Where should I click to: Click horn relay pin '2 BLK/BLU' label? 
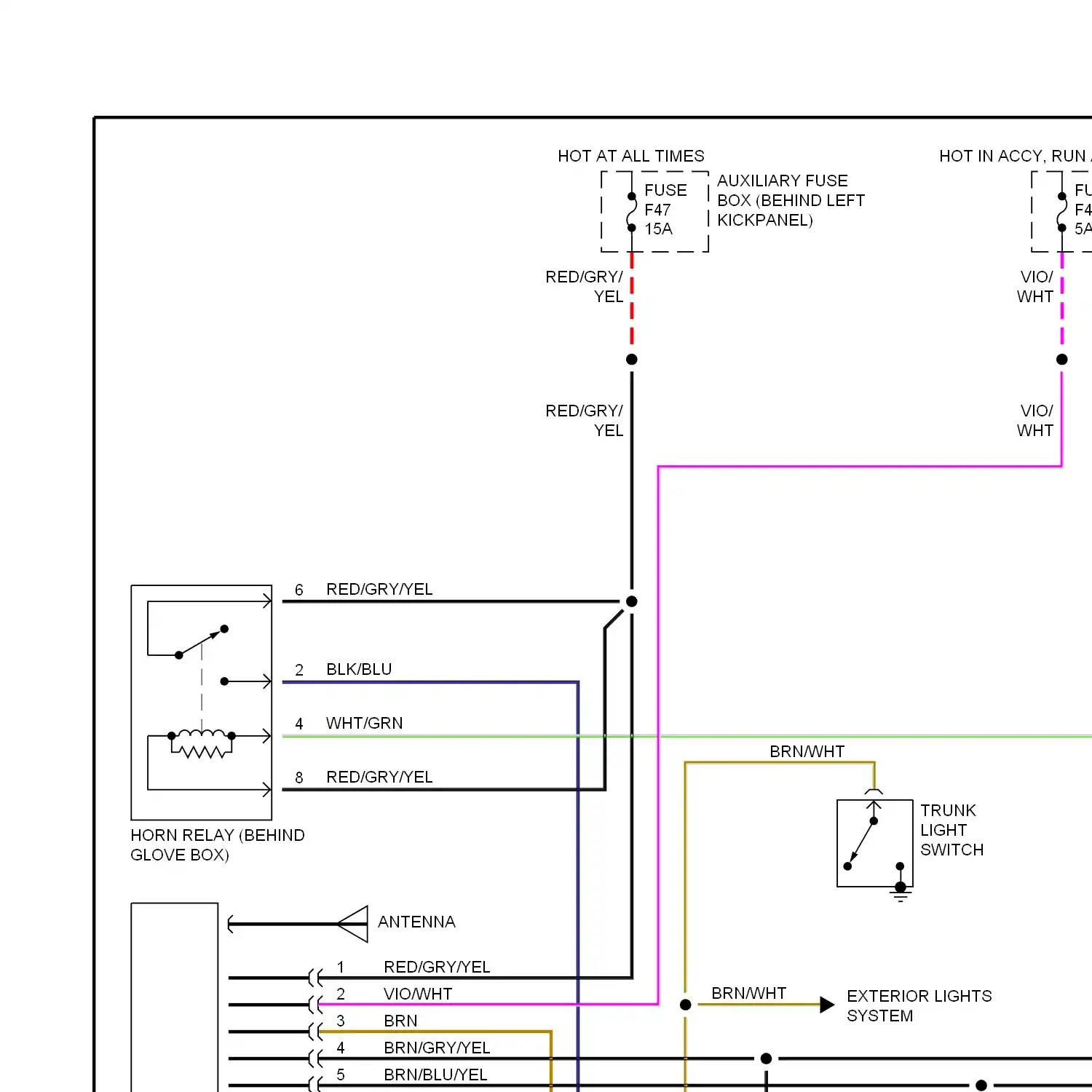[x=343, y=669]
